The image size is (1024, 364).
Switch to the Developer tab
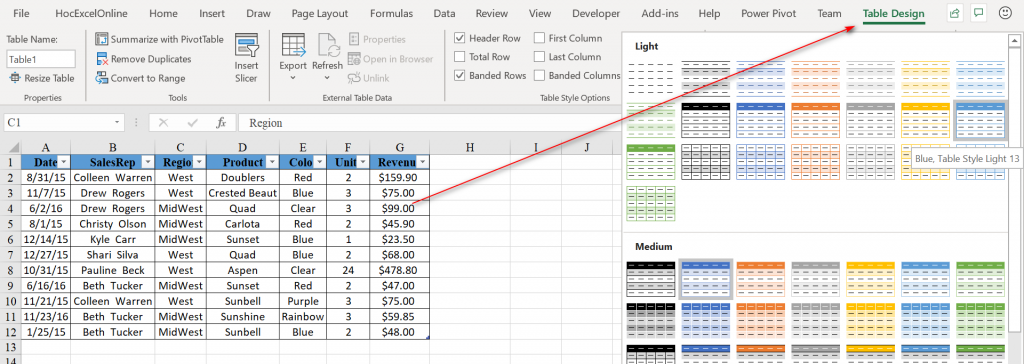pyautogui.click(x=596, y=13)
